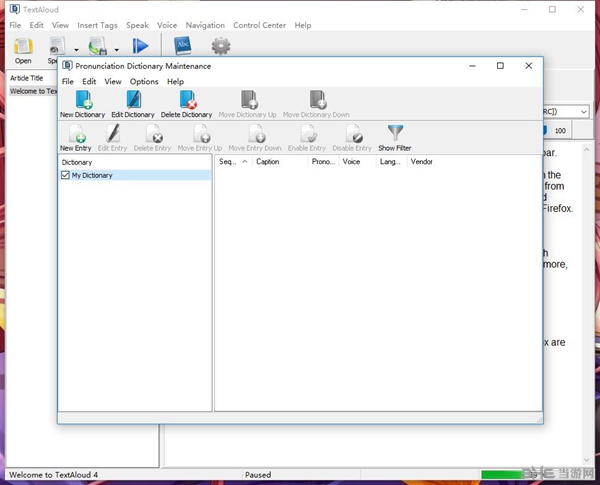Open the Navigation menu in TextAloud
This screenshot has width=600, height=485.
coord(205,25)
